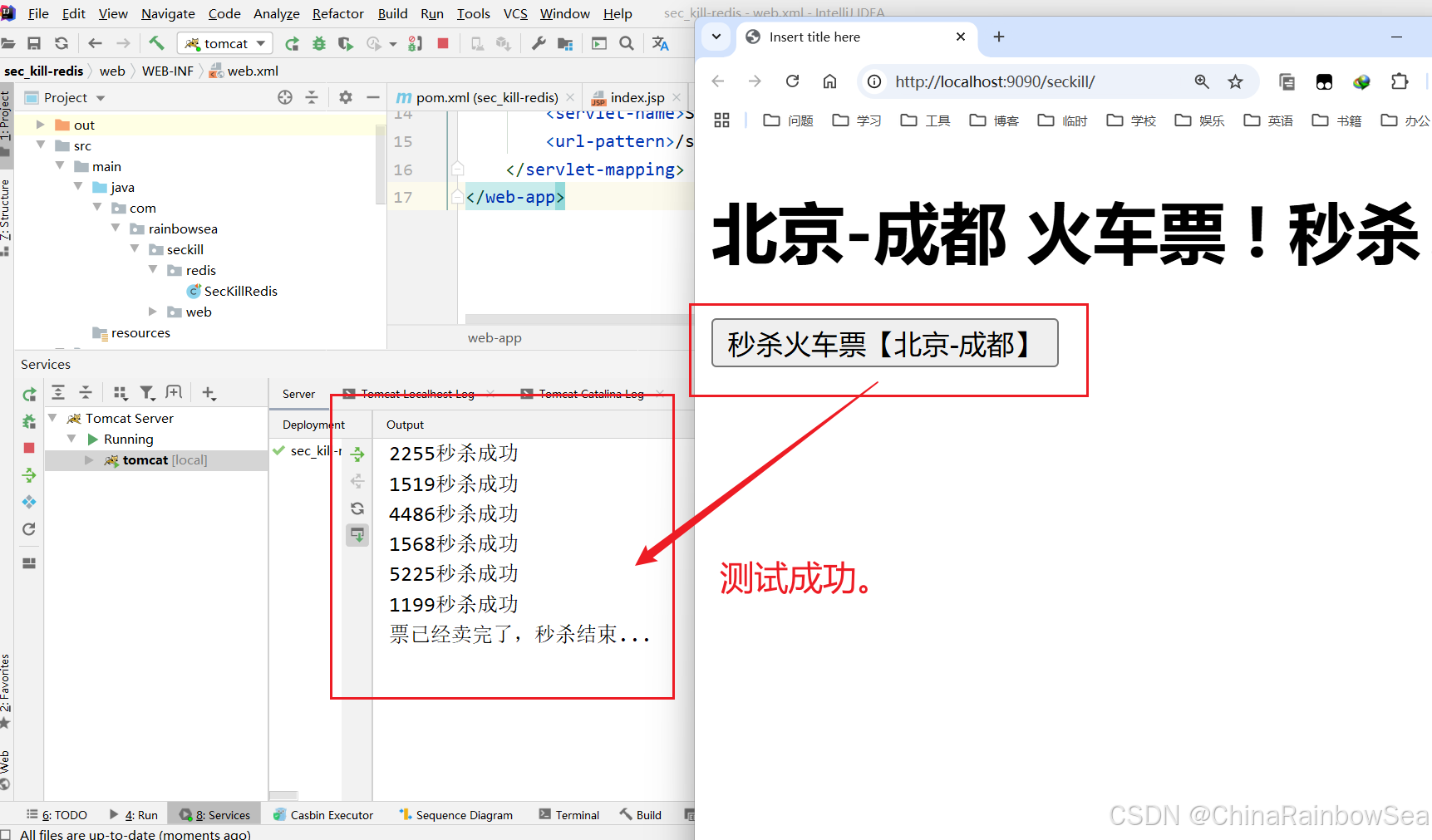Hide the Project panel with the minus icon

point(373,97)
